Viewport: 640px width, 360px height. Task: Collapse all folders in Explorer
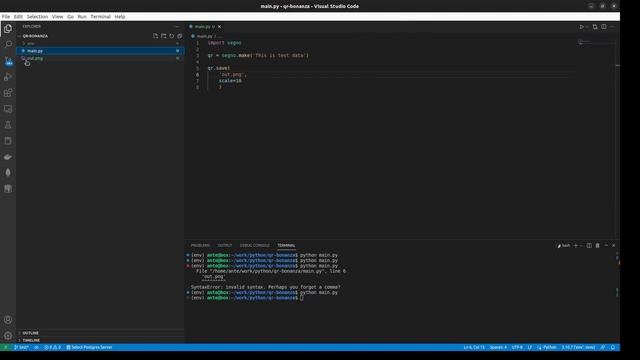tap(180, 36)
